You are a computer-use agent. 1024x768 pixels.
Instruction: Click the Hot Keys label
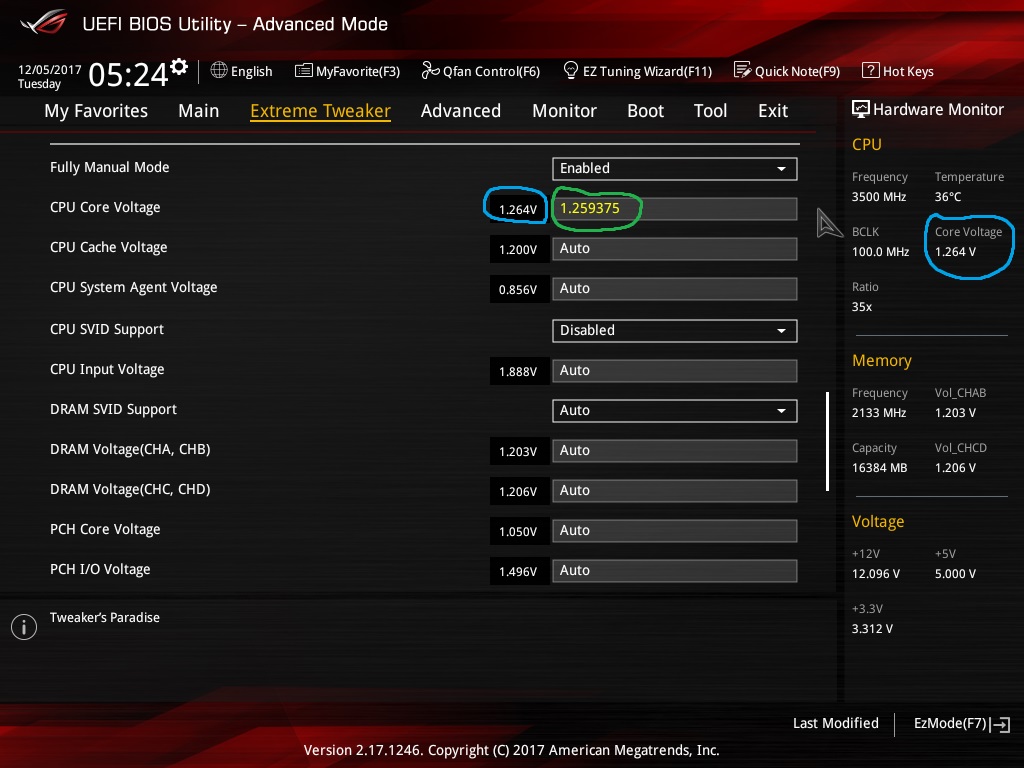coord(908,71)
